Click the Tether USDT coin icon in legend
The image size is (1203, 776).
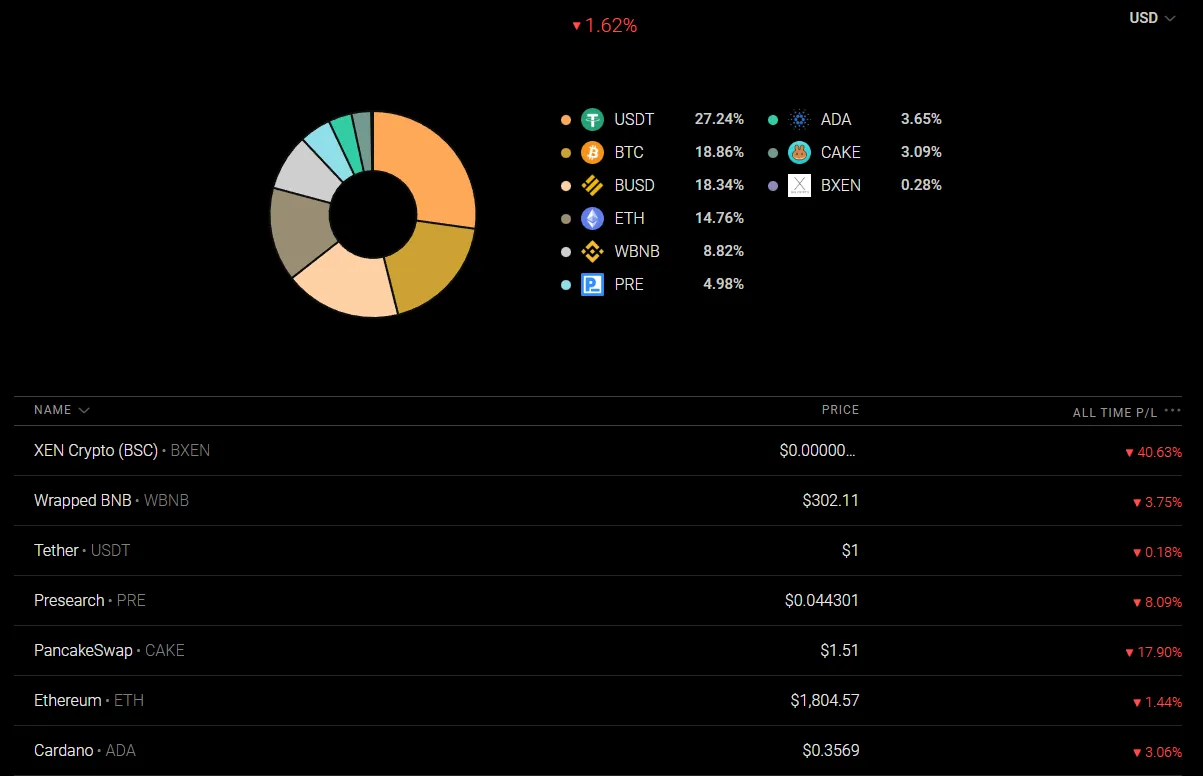coord(593,120)
